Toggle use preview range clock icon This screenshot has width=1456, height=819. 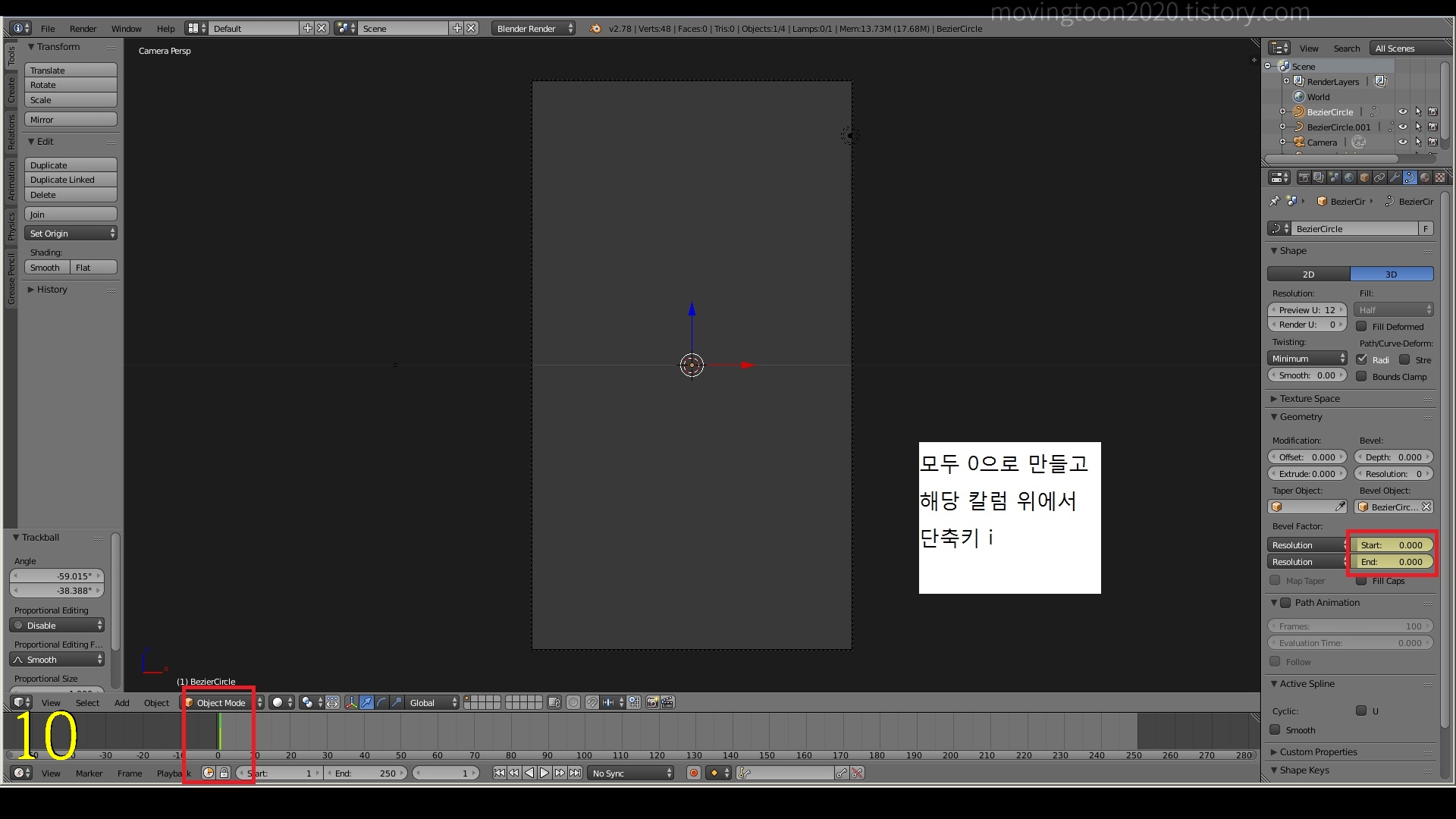click(209, 773)
